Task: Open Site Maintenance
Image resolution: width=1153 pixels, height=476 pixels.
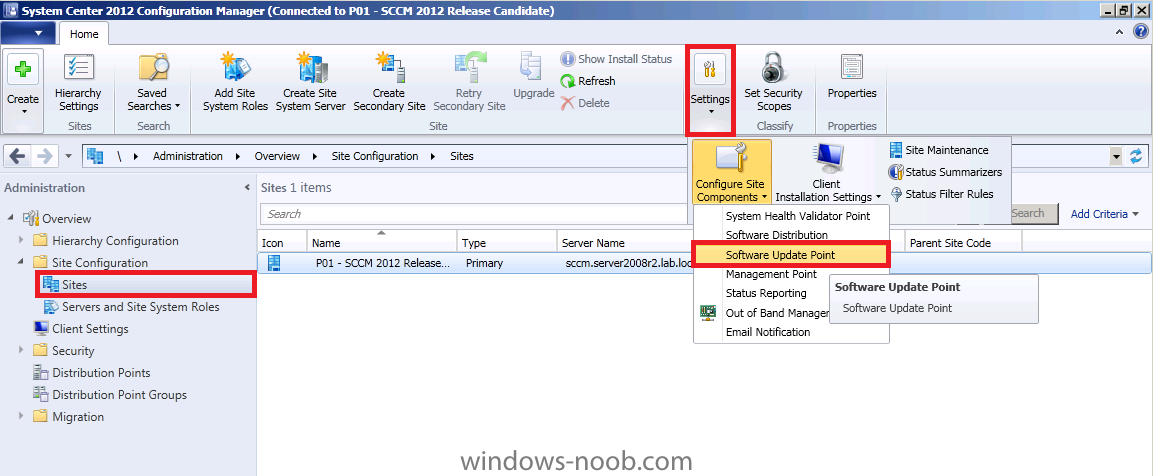Action: 939,150
